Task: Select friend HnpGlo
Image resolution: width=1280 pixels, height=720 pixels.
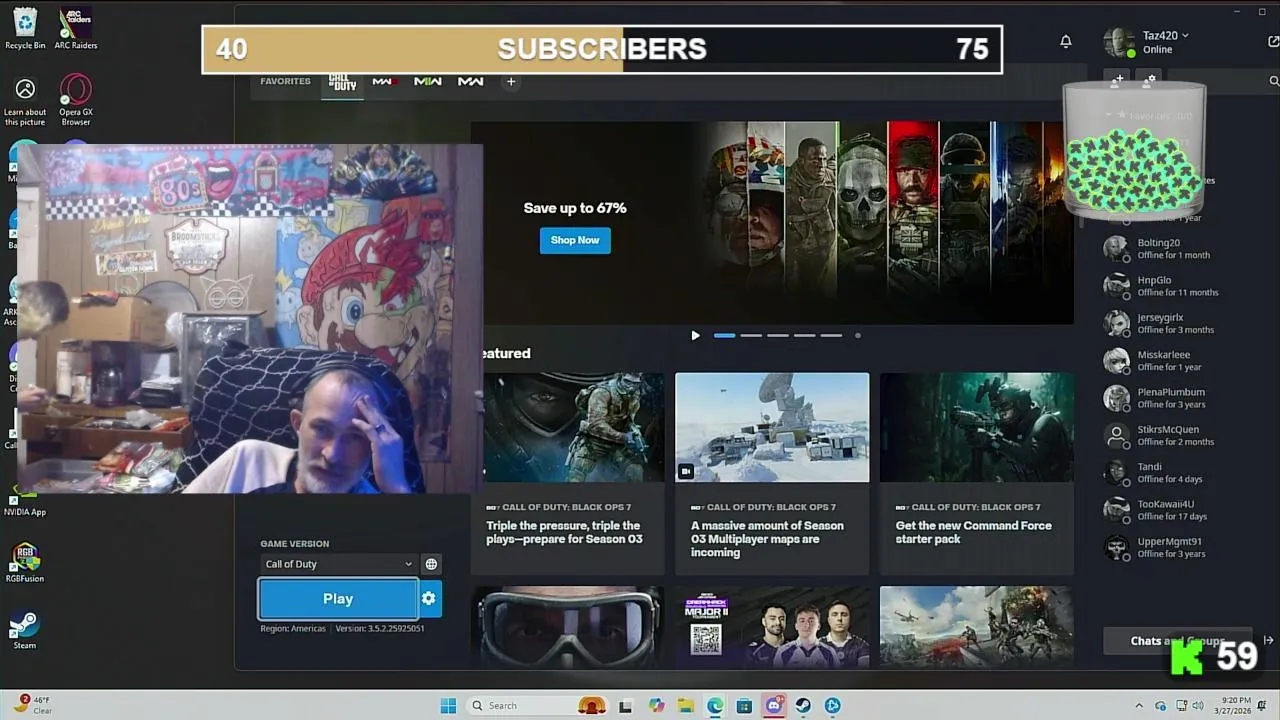Action: [x=1176, y=286]
